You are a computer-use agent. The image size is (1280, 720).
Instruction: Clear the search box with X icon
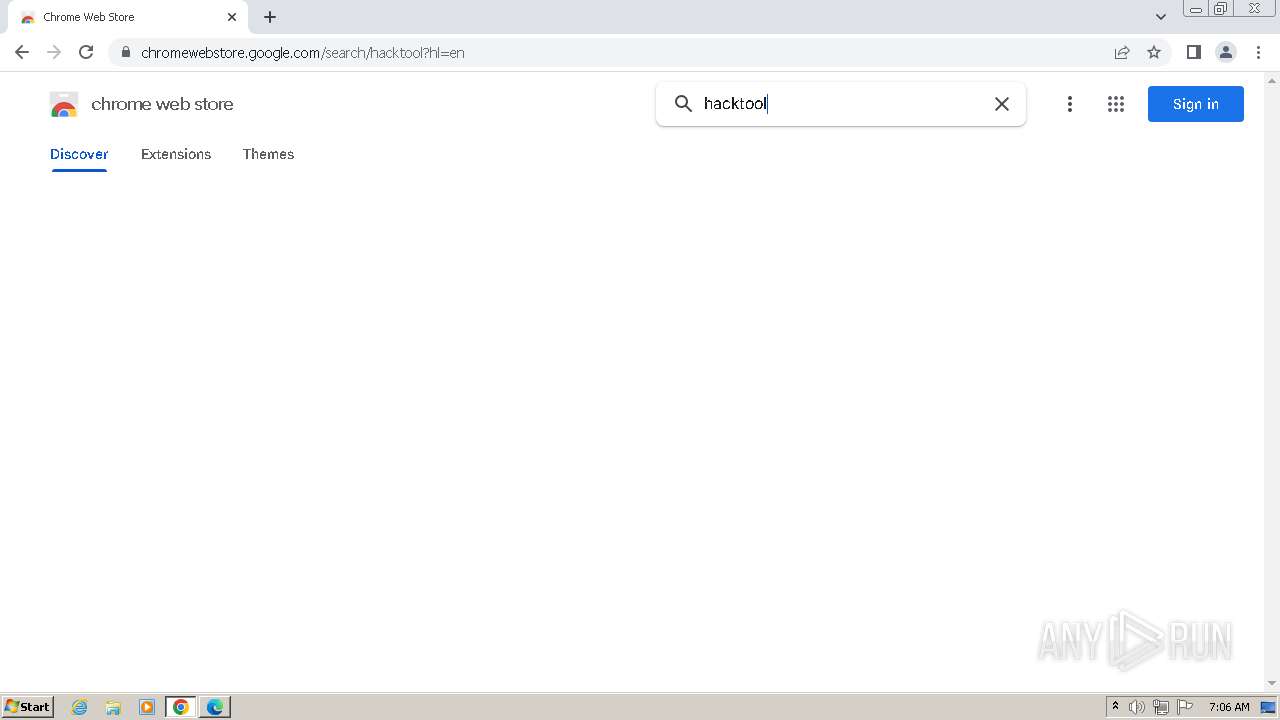pos(1001,104)
